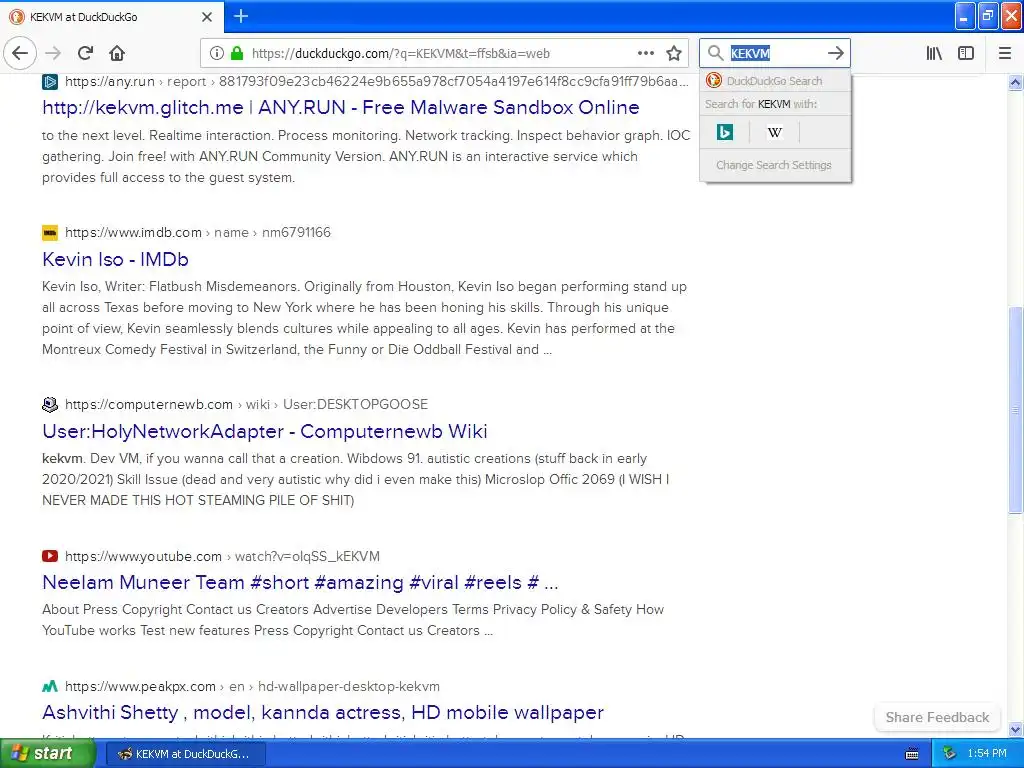Close the KEKVM at DuckDuckGo tab
1024x768 pixels.
coord(207,17)
